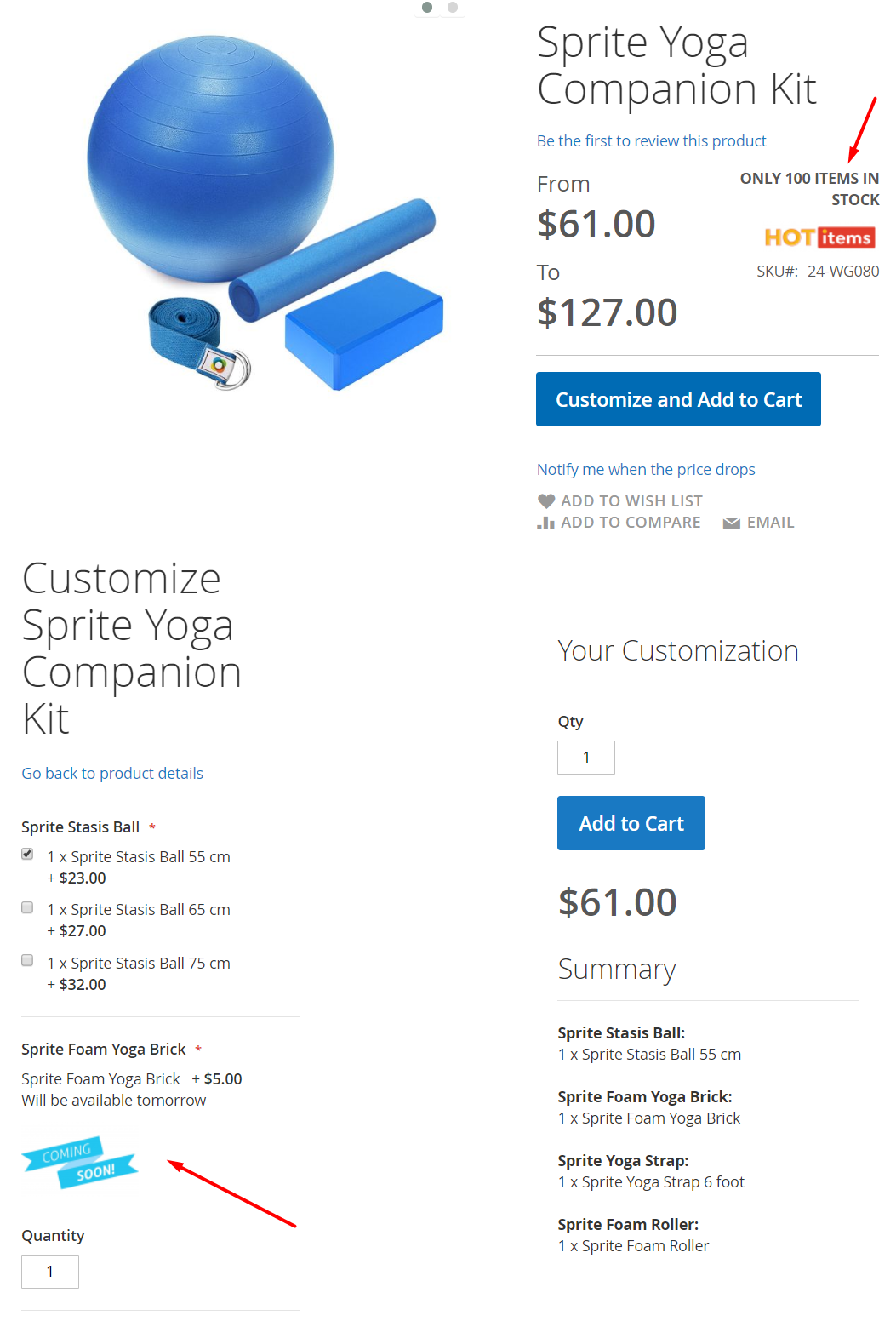Viewport: 896px width, 1327px height.
Task: Click the yoga kit product image
Action: click(264, 213)
